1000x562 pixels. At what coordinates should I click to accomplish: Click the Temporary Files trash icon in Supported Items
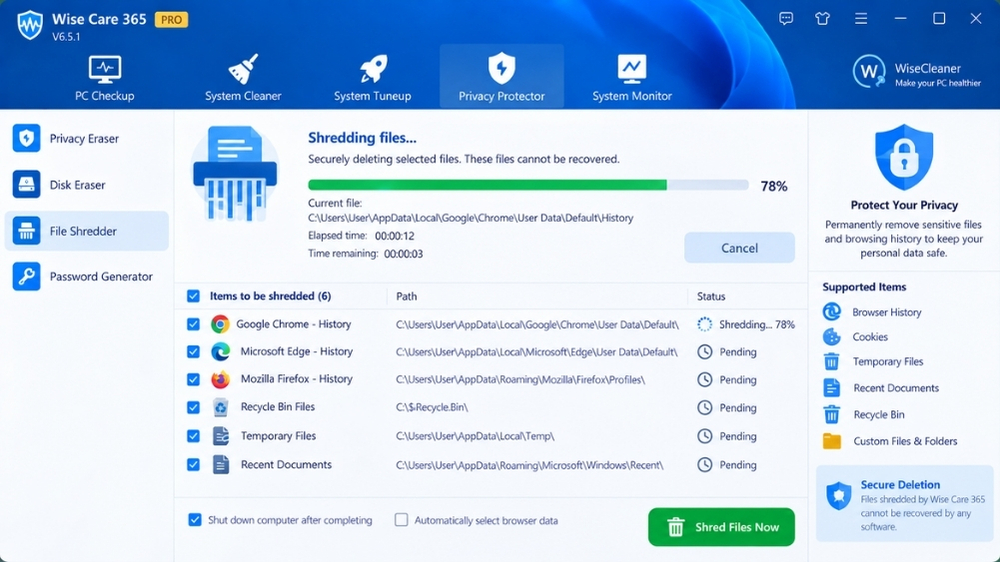(832, 362)
